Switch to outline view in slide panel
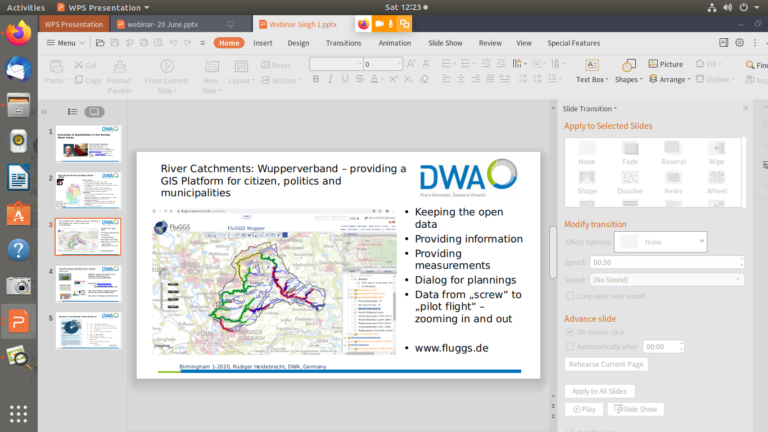Screen dimensions: 768x432 click(72, 111)
